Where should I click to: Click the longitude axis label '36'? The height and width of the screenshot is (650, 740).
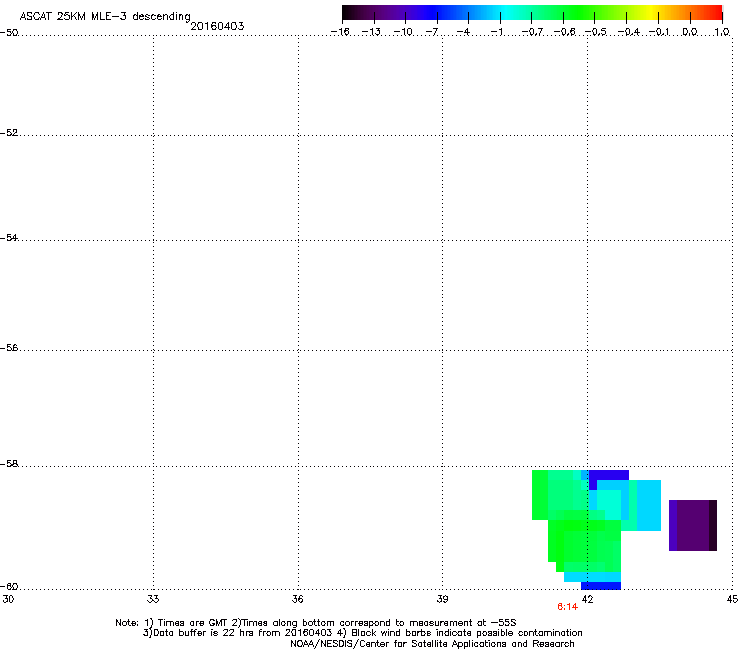tap(298, 599)
